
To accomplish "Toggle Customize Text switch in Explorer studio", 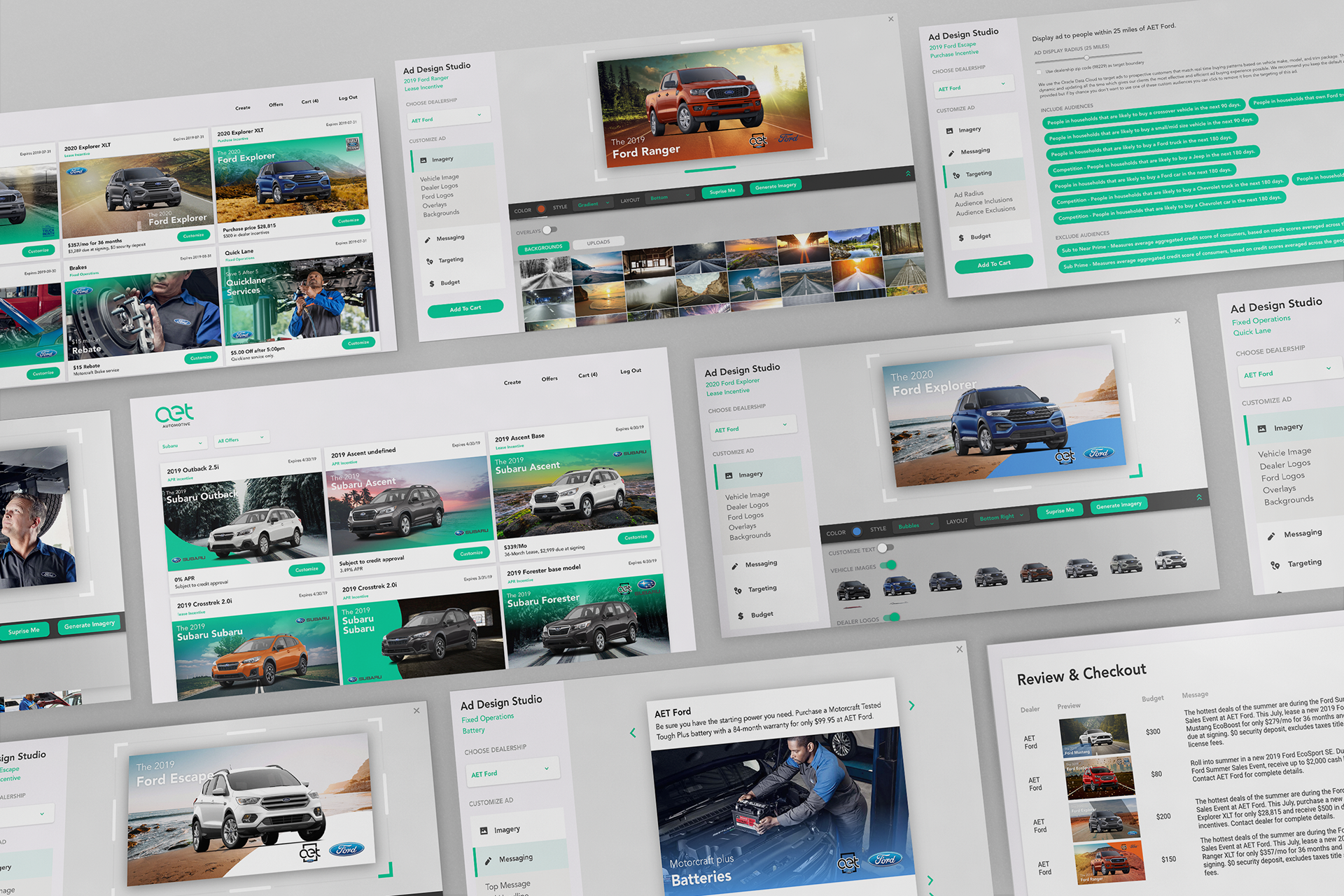I will (x=885, y=548).
